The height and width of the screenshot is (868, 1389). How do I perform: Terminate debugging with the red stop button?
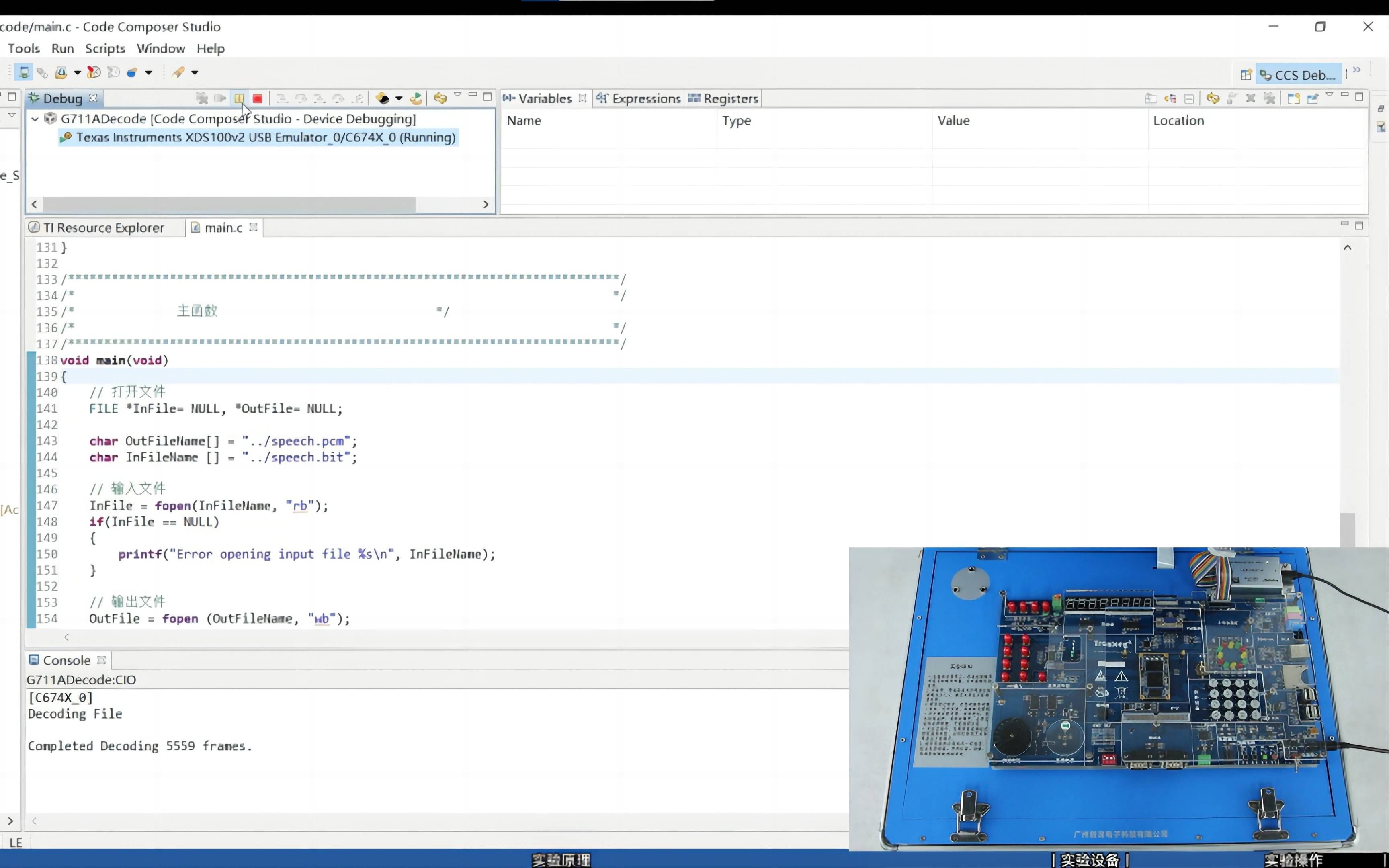[258, 99]
